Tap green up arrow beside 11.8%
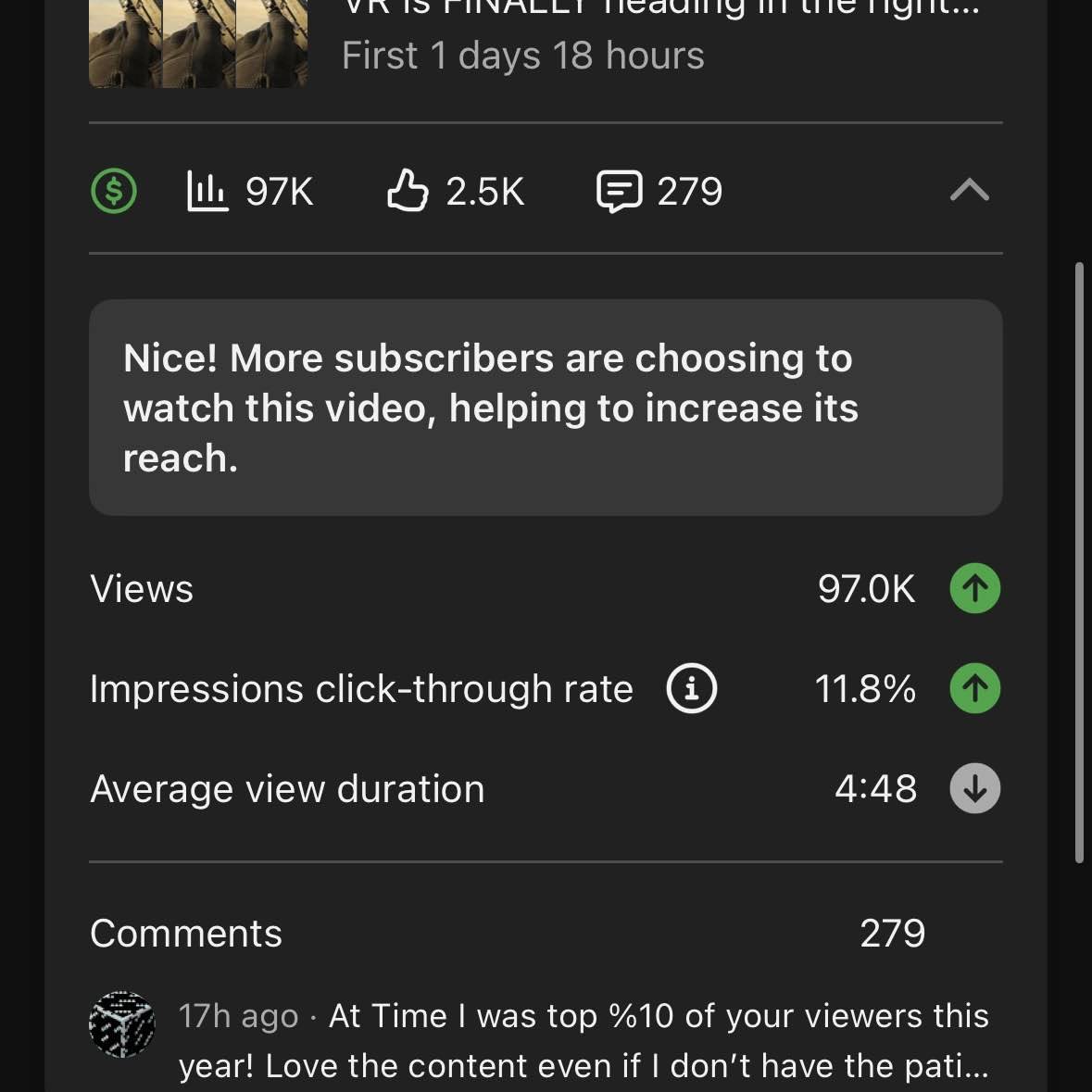 pos(975,688)
